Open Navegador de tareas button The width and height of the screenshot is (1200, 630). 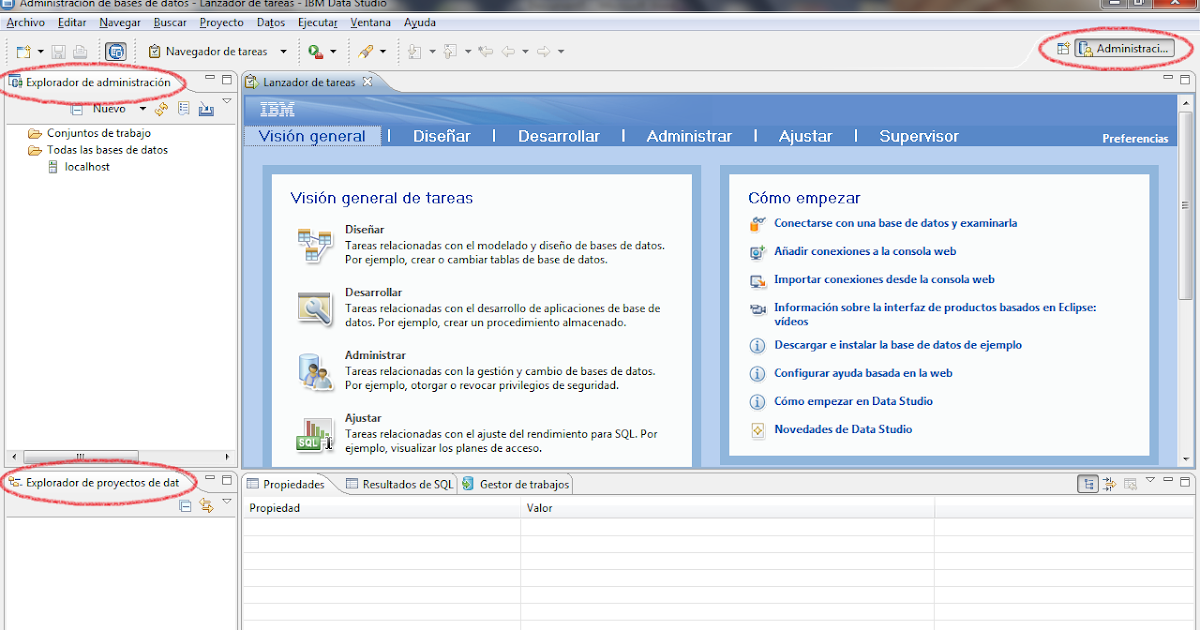[x=208, y=51]
